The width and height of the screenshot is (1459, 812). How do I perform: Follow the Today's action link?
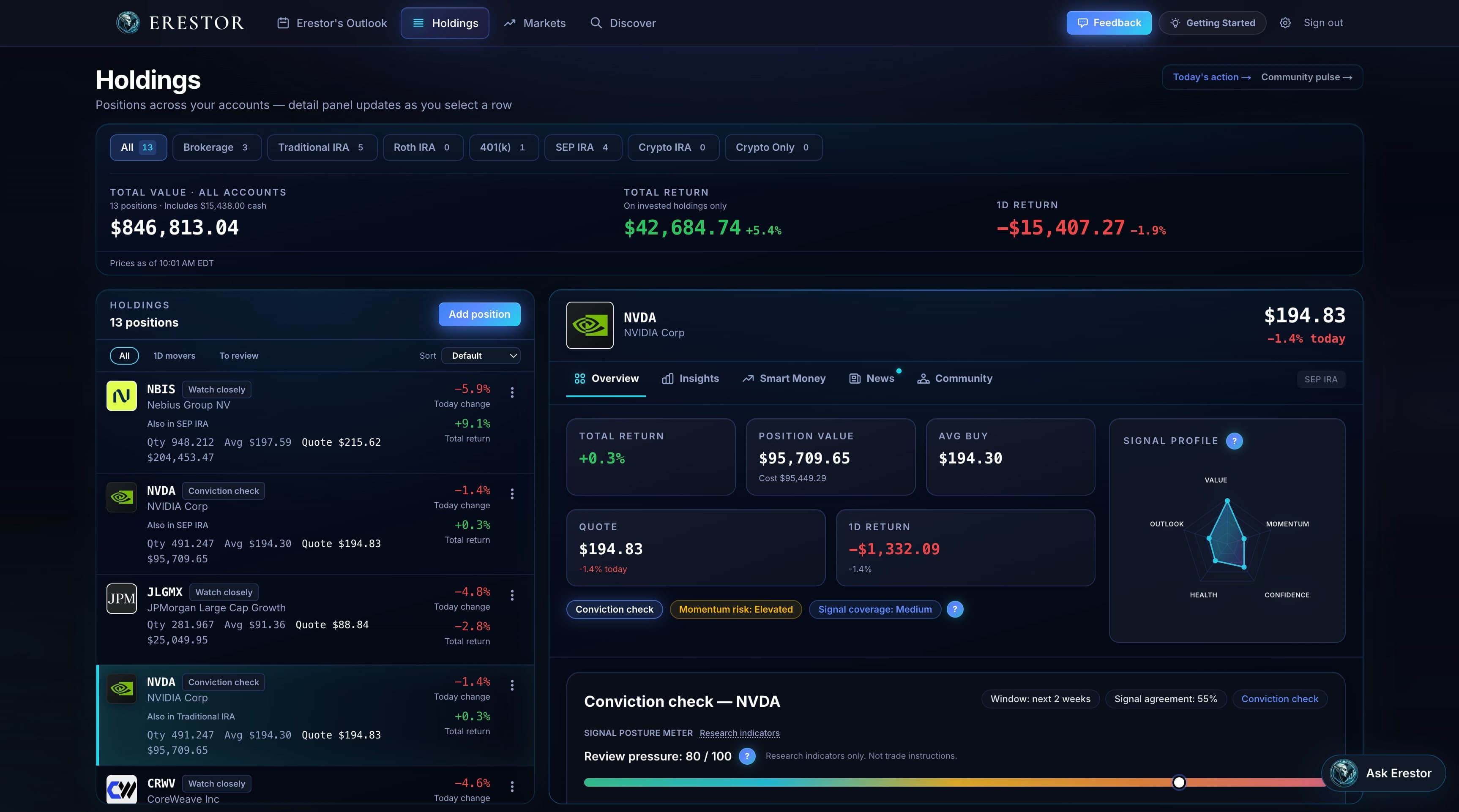pyautogui.click(x=1211, y=77)
